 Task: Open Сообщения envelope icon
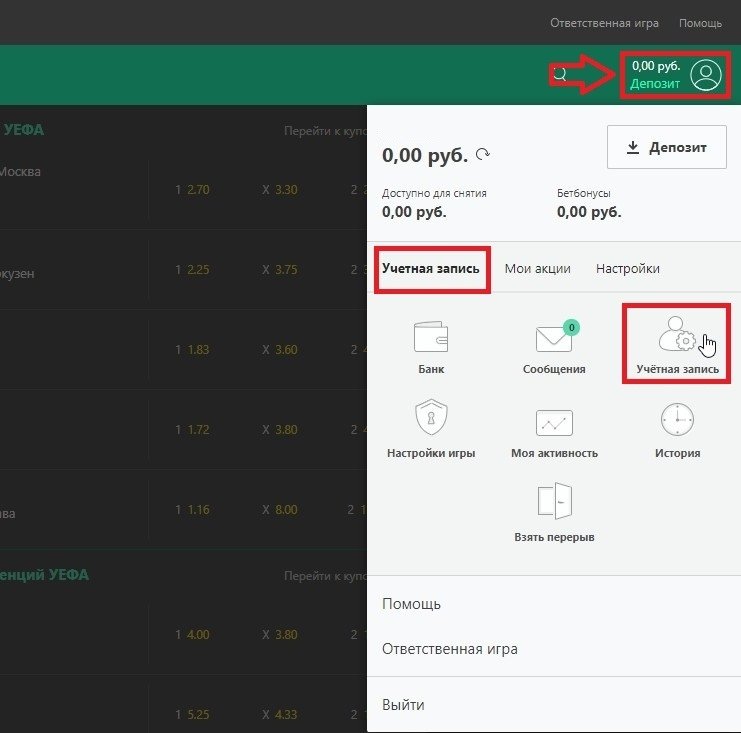coord(554,339)
